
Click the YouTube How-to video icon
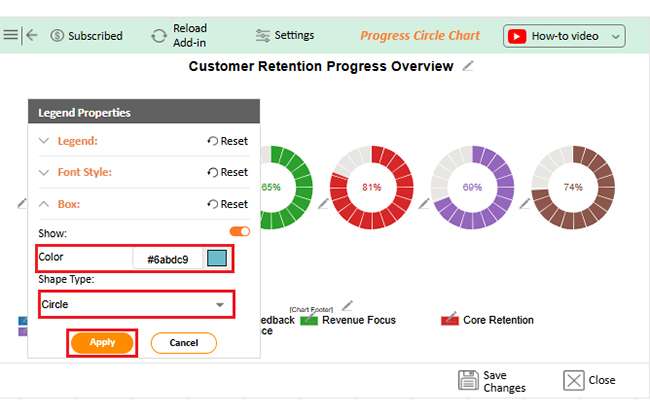point(517,36)
